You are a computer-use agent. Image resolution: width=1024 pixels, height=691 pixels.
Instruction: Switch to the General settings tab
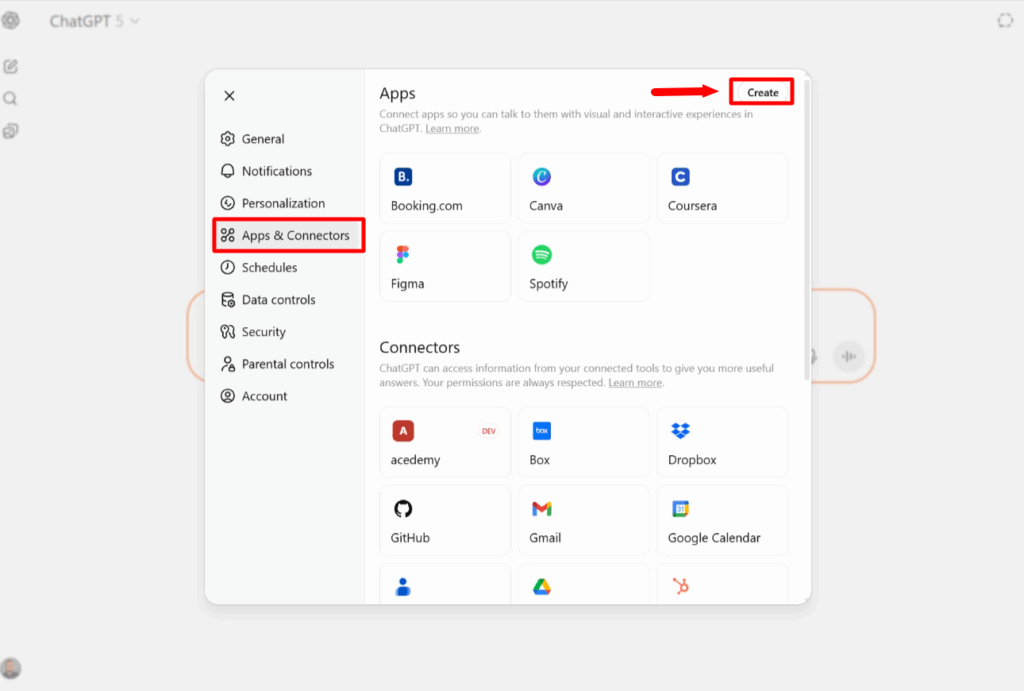tap(263, 139)
